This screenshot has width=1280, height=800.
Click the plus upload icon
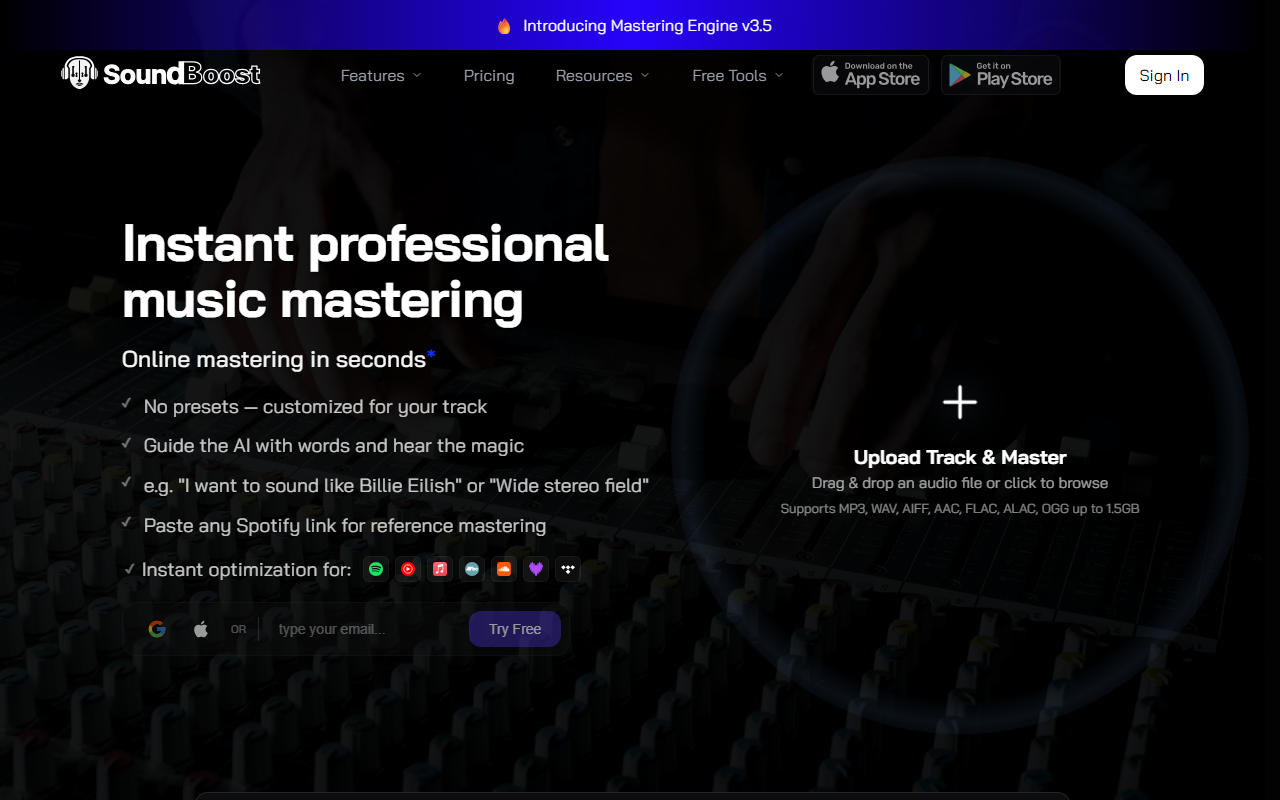click(x=960, y=402)
